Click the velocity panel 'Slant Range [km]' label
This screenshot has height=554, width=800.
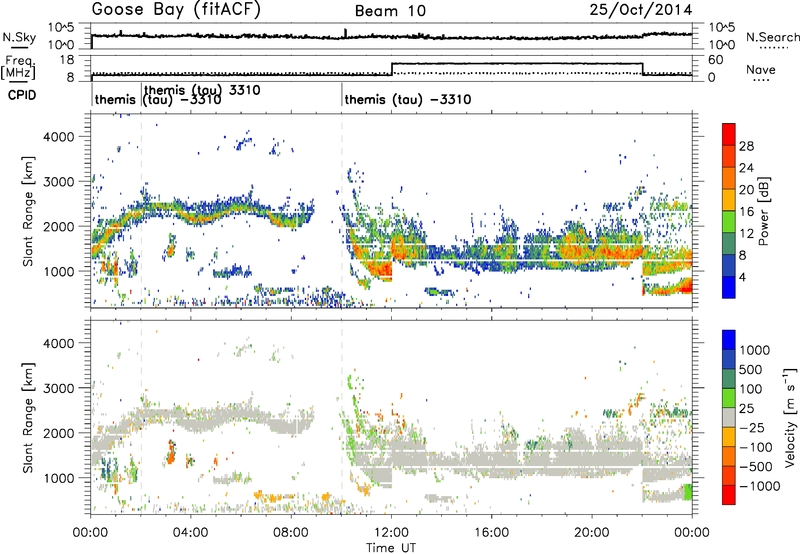click(x=28, y=418)
